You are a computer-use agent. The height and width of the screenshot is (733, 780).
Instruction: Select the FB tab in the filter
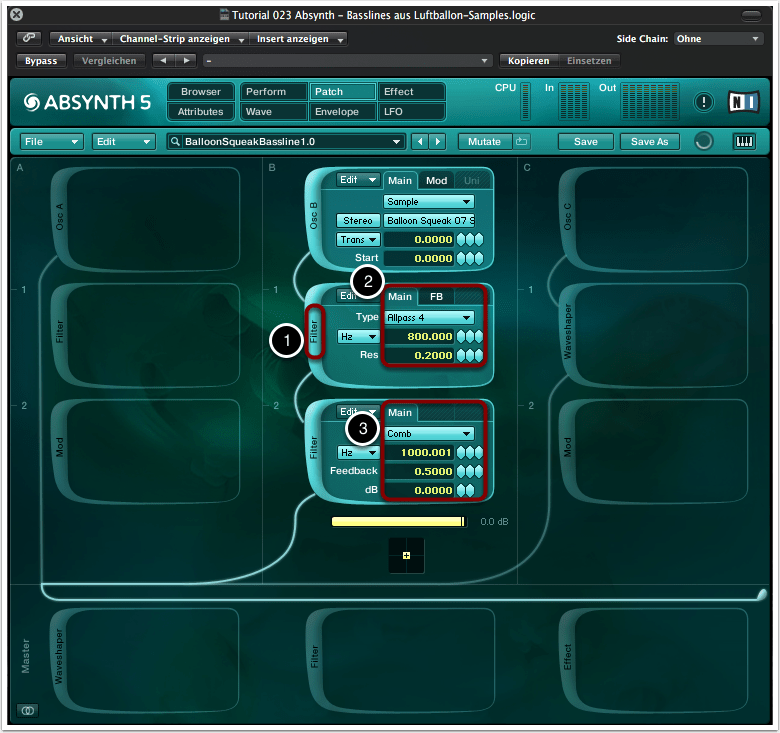pos(436,296)
